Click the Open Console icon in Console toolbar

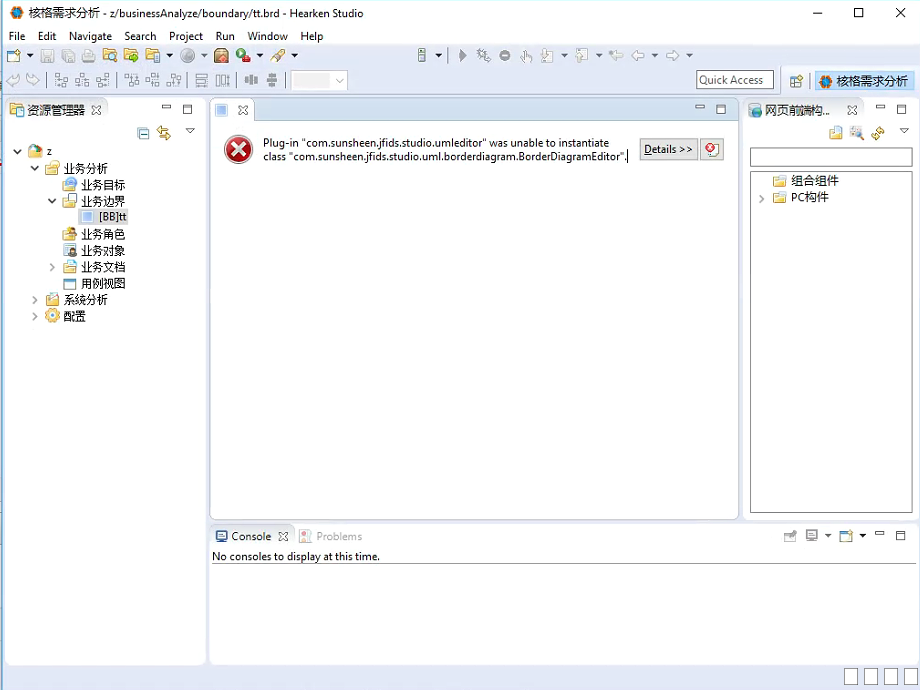pyautogui.click(x=846, y=537)
